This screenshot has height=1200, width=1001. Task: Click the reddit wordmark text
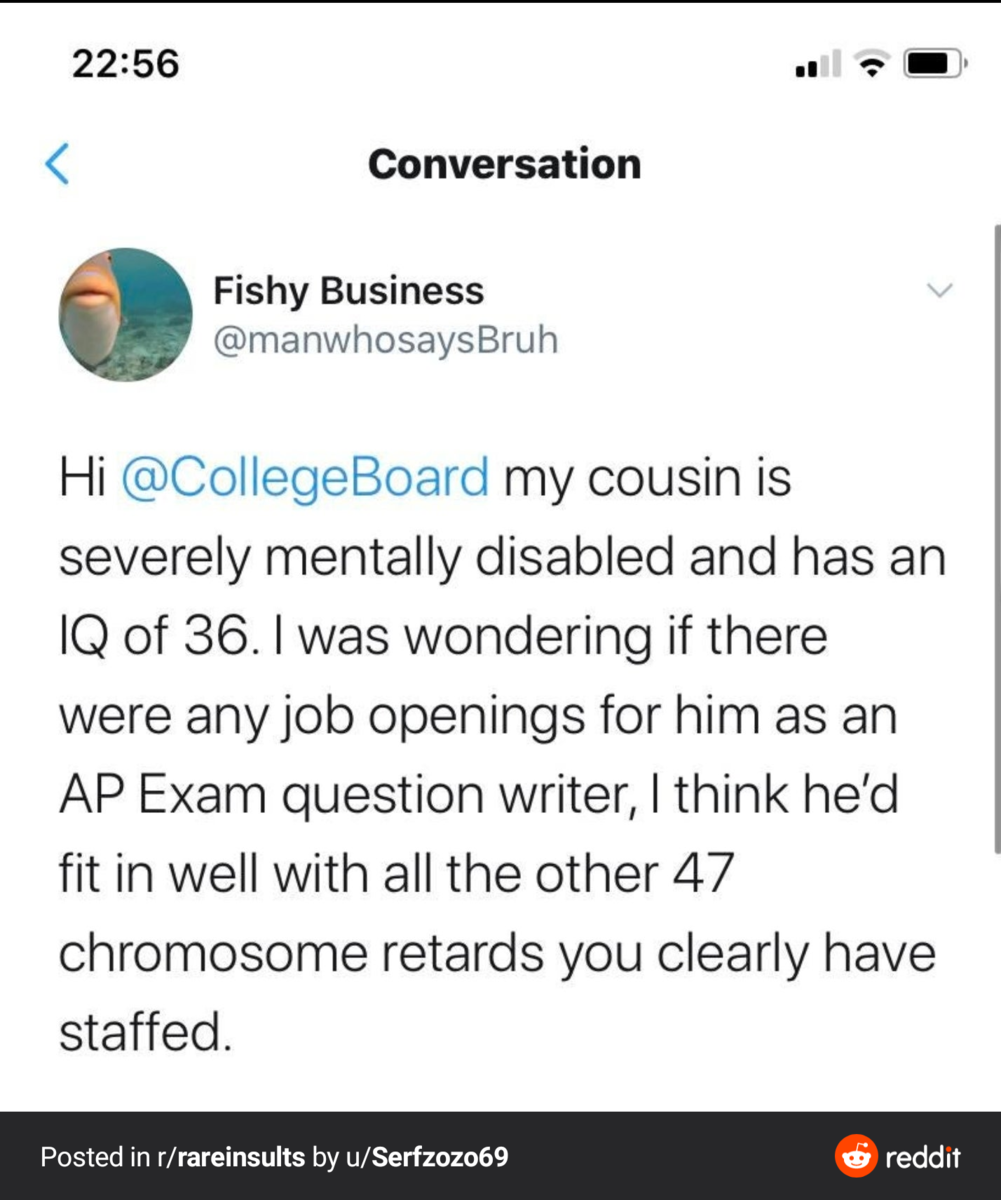coord(923,1157)
